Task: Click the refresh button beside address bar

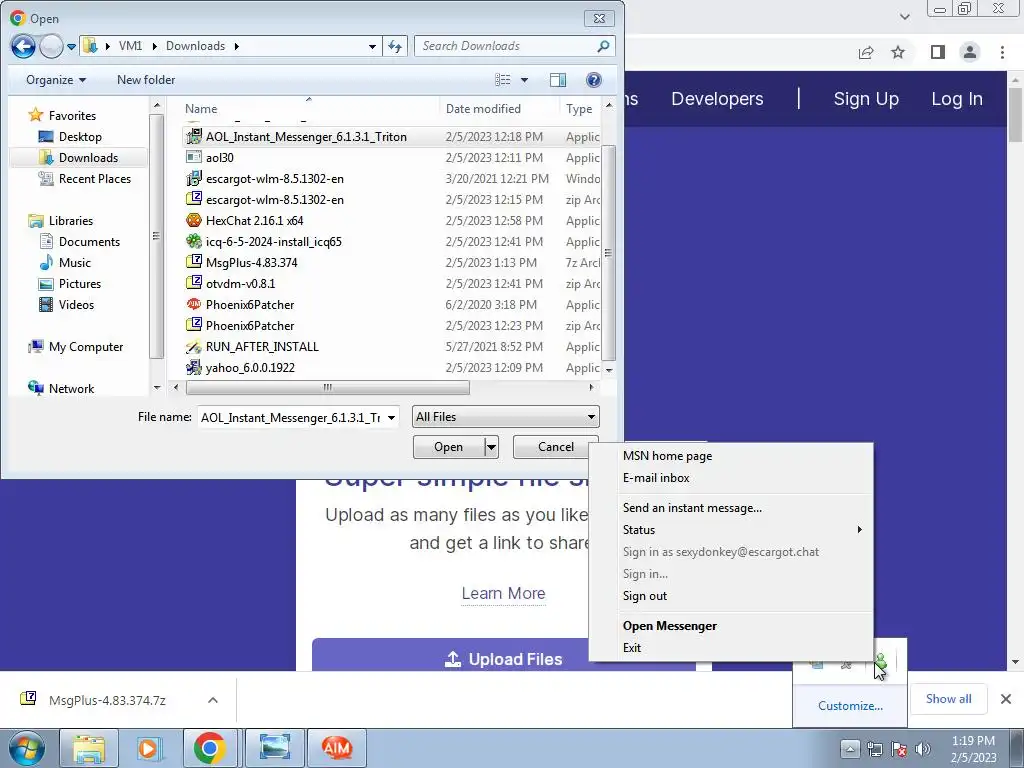Action: 395,46
